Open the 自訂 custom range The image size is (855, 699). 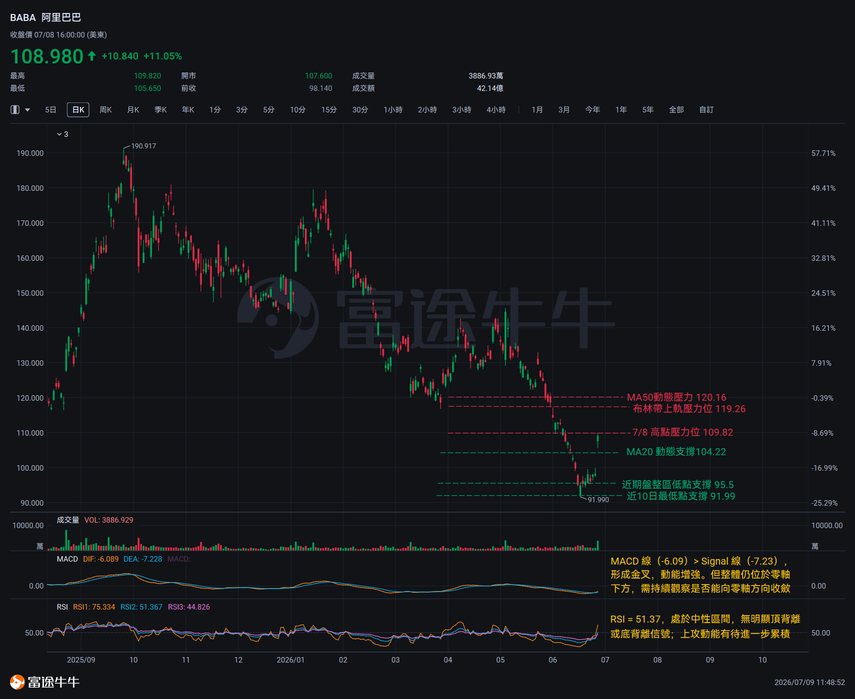click(707, 110)
